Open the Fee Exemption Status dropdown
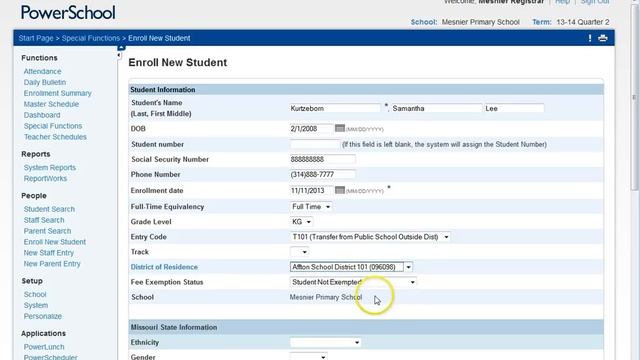Viewport: 640px width, 360px height. [353, 282]
